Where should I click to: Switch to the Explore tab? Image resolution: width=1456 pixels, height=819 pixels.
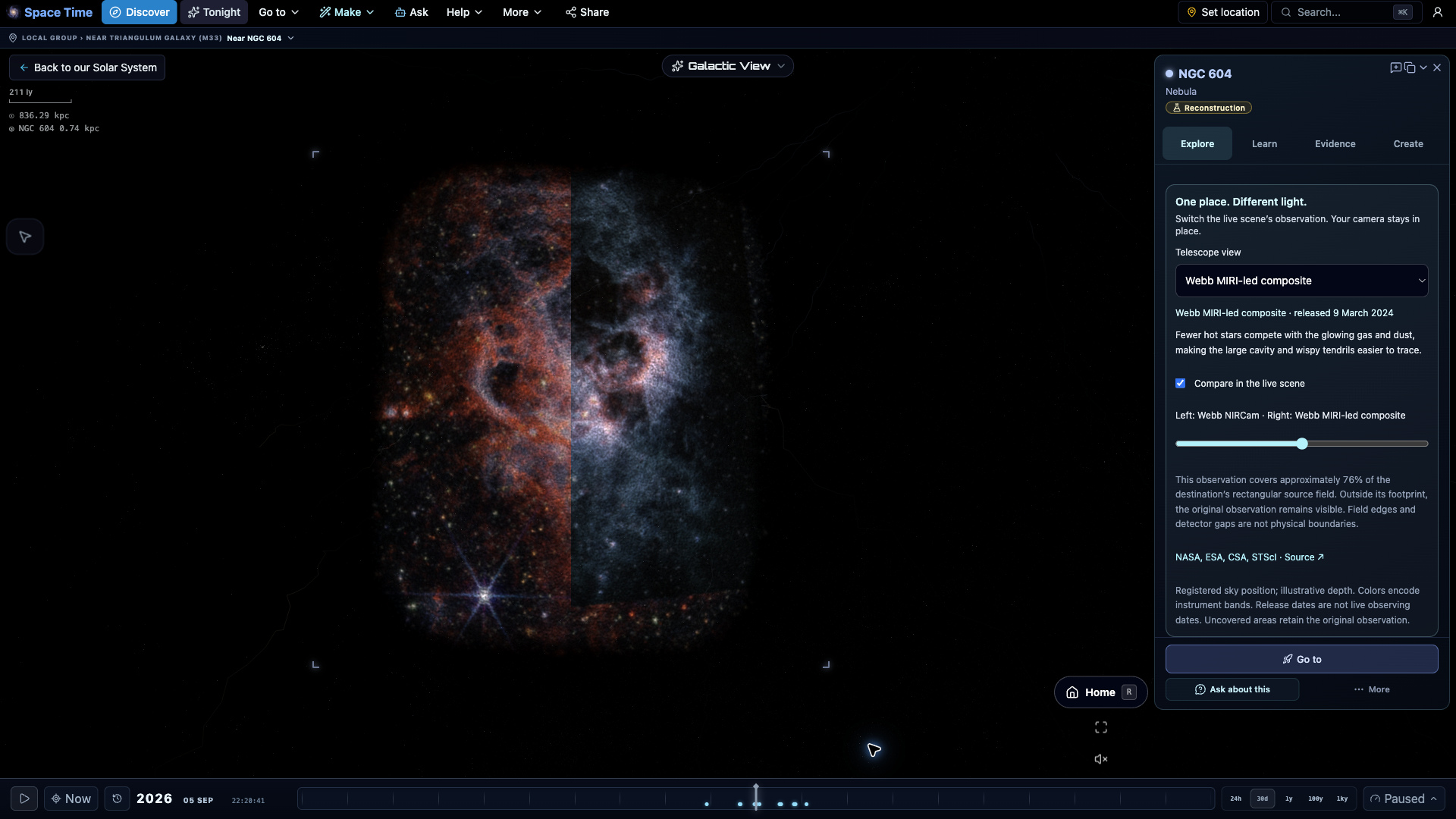(1197, 144)
